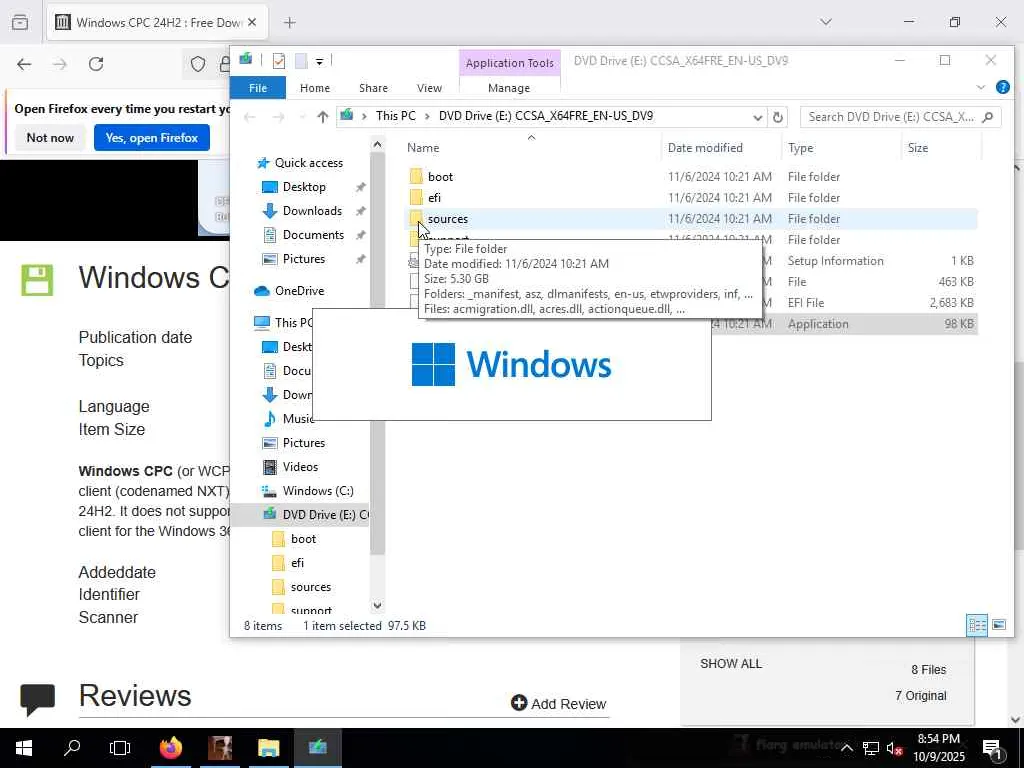This screenshot has width=1024, height=768.
Task: Open the File menu in Explorer
Action: tap(258, 88)
